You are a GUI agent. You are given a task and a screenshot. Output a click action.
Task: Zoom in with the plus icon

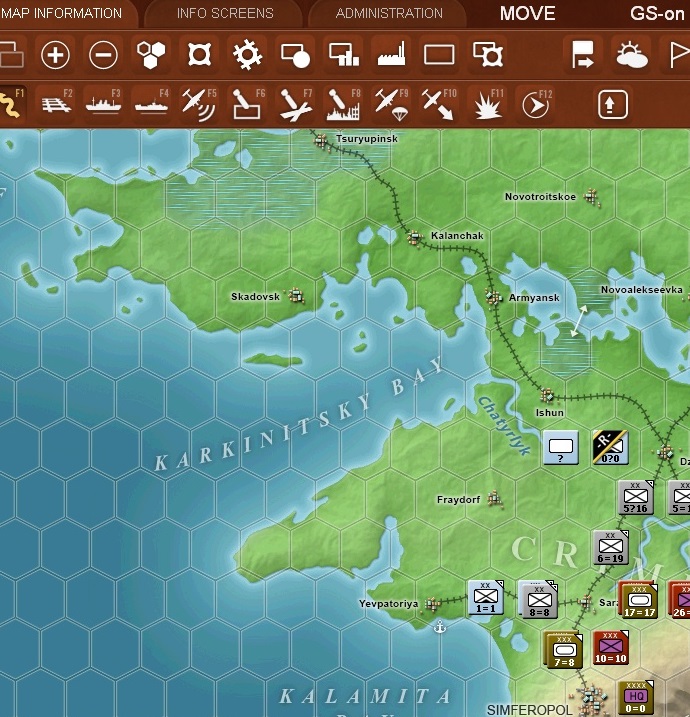(x=55, y=55)
